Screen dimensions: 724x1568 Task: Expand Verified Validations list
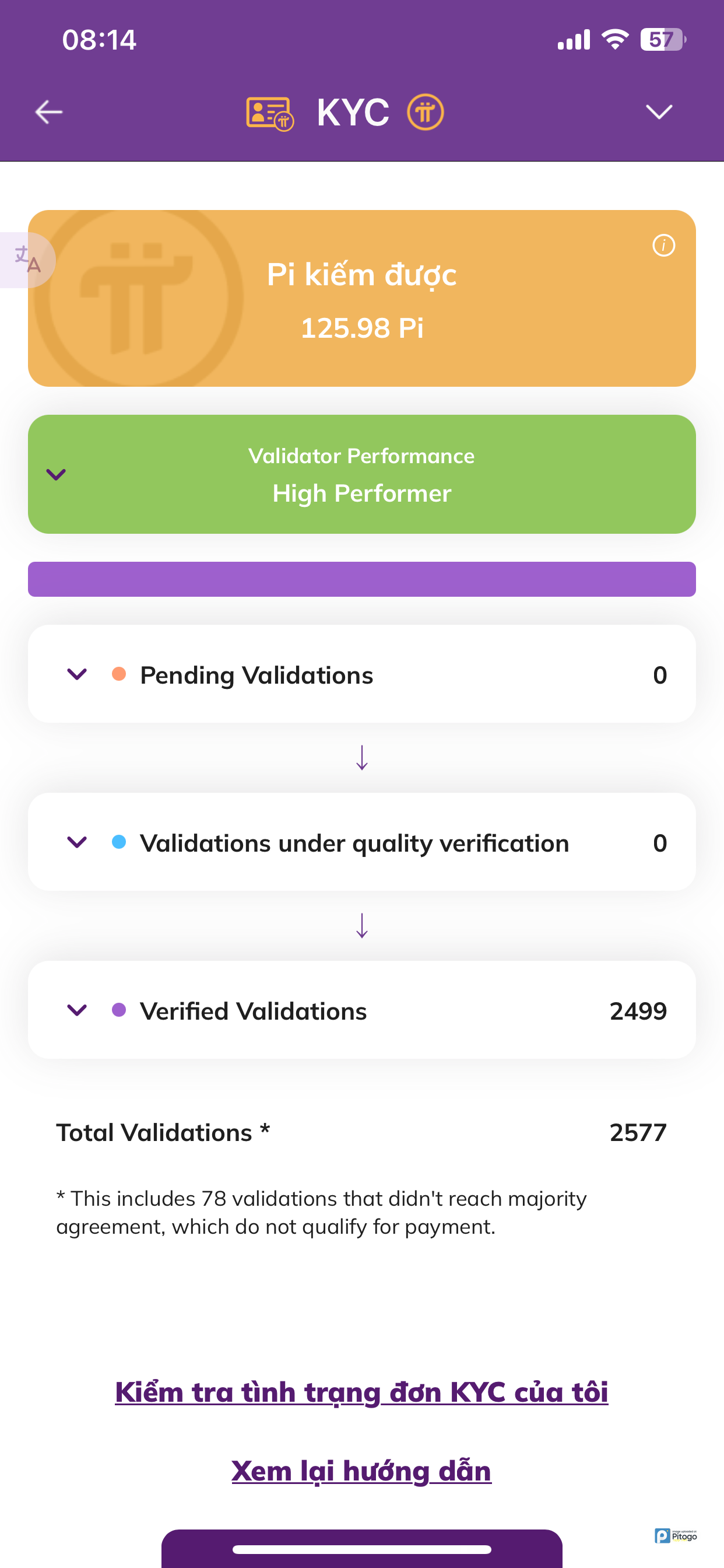78,1010
